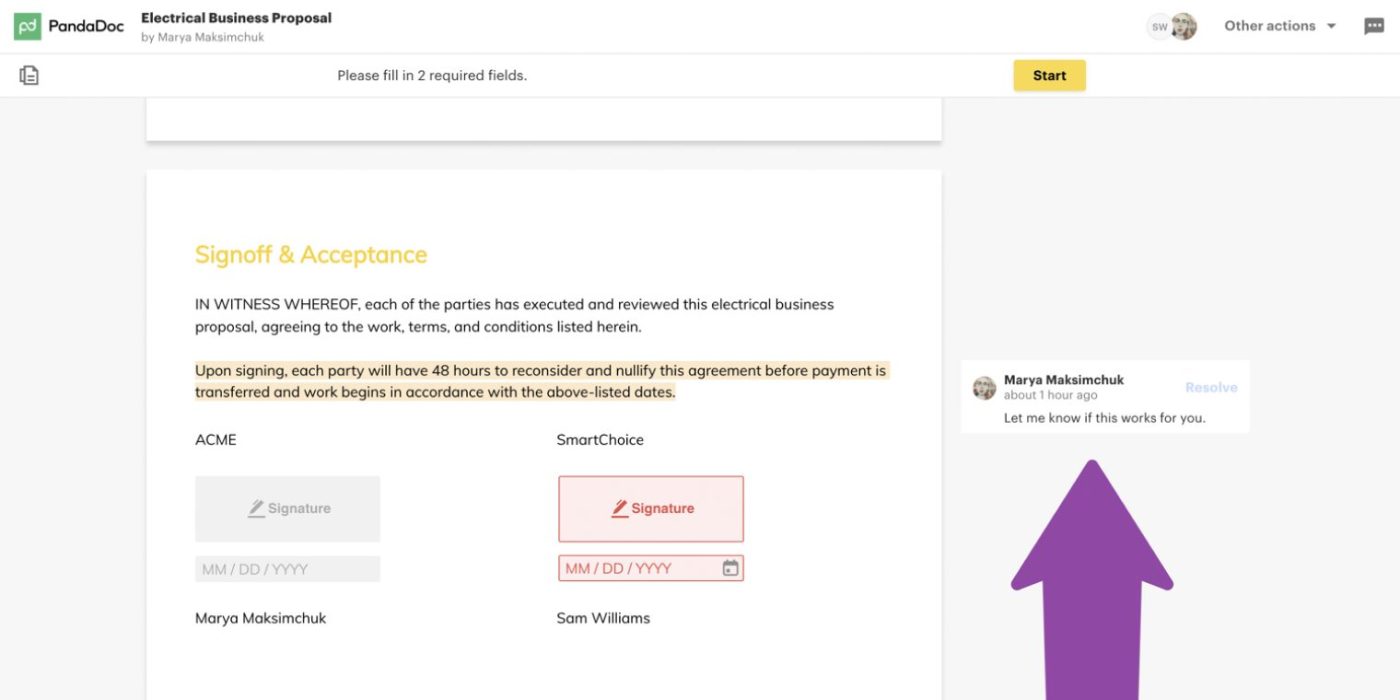Select the highlighted 48 hours clause text

[x=540, y=381]
